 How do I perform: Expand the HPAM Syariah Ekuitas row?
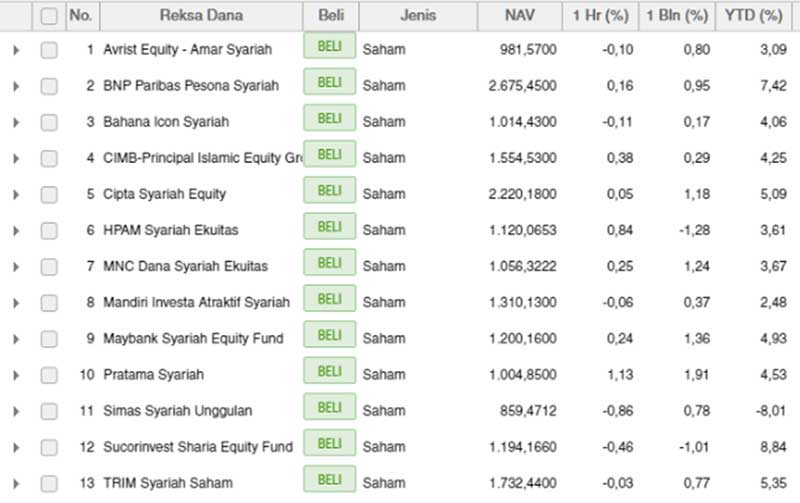[16, 231]
